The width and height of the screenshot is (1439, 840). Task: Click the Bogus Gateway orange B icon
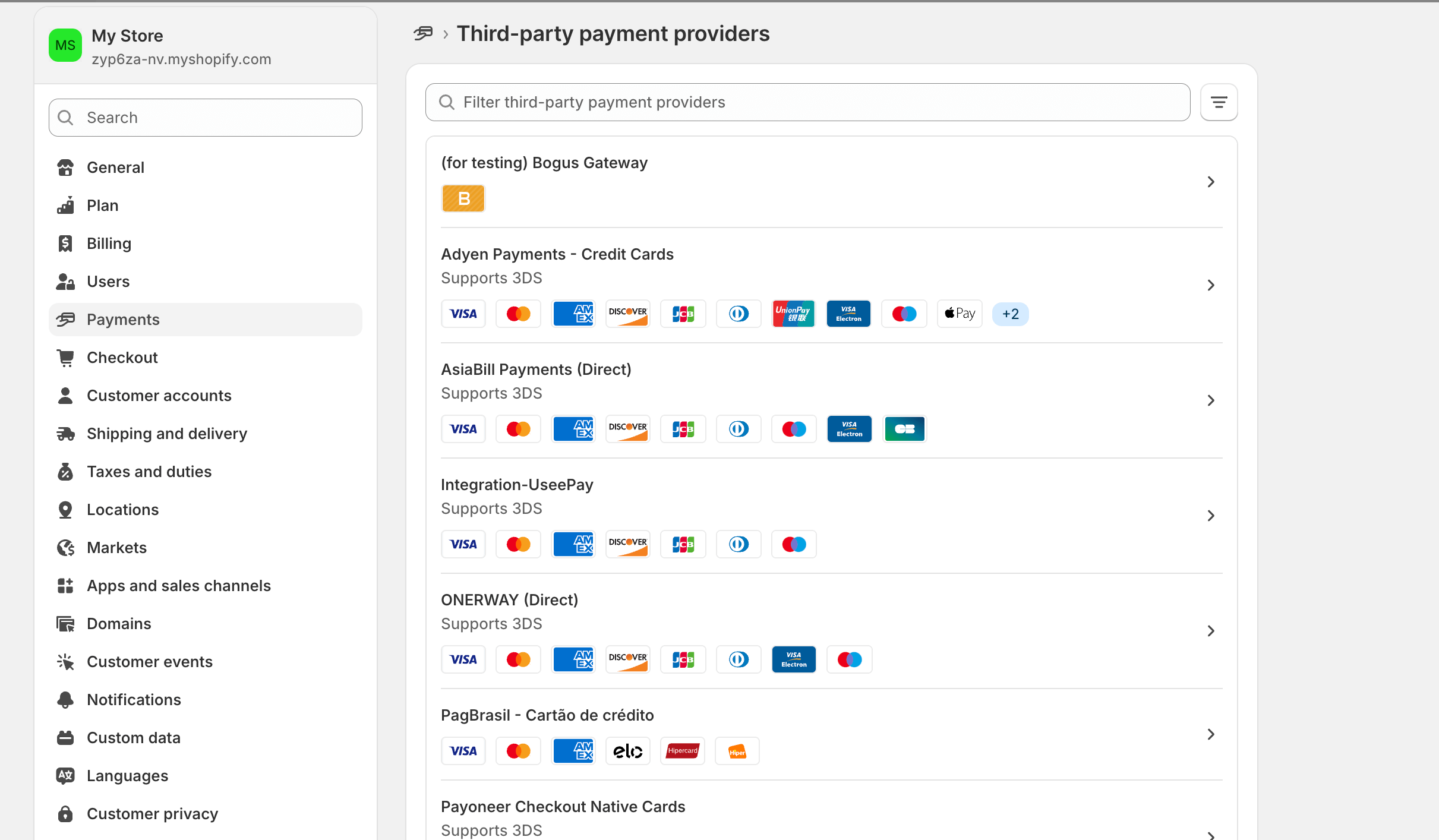coord(463,198)
